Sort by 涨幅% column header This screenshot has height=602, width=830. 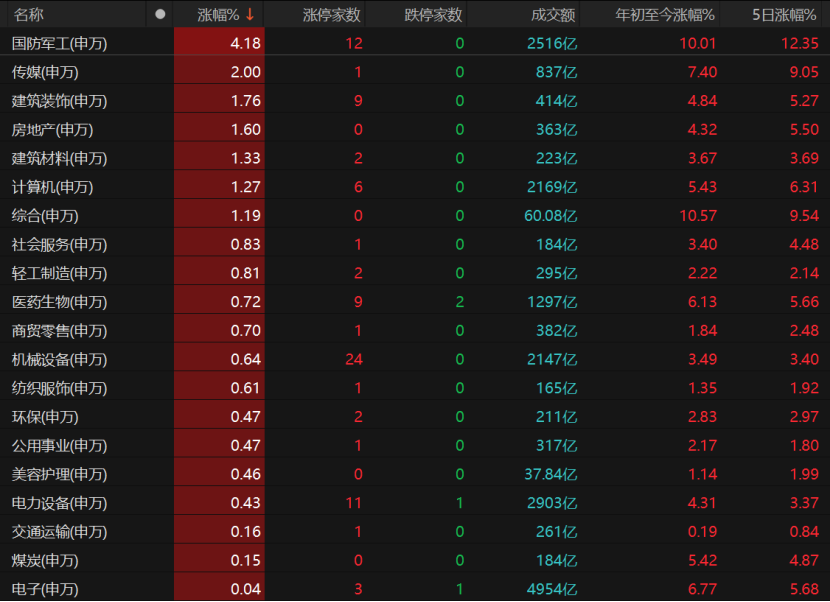tap(218, 15)
